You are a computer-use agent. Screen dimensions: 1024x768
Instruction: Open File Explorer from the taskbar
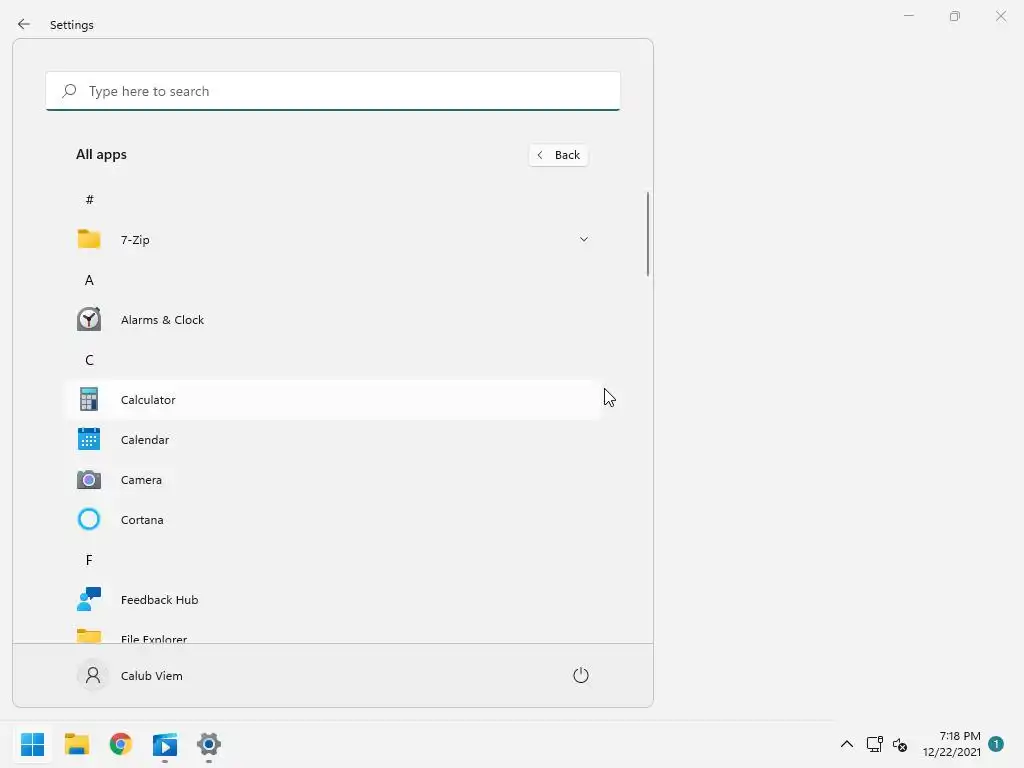tap(77, 744)
